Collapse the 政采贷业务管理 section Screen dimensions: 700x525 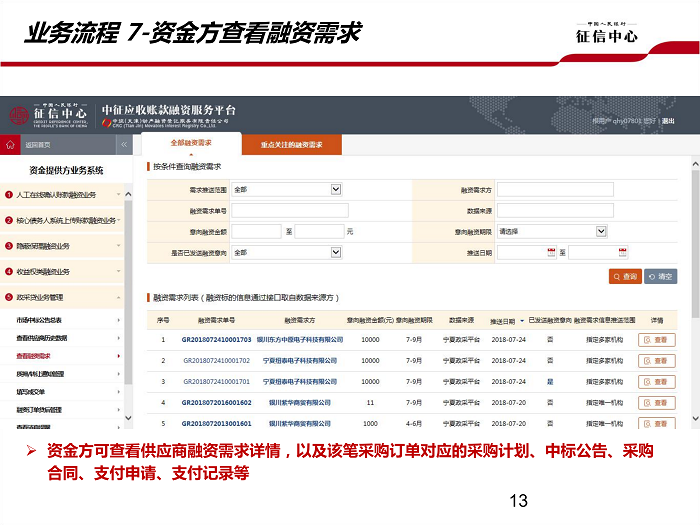[119, 297]
